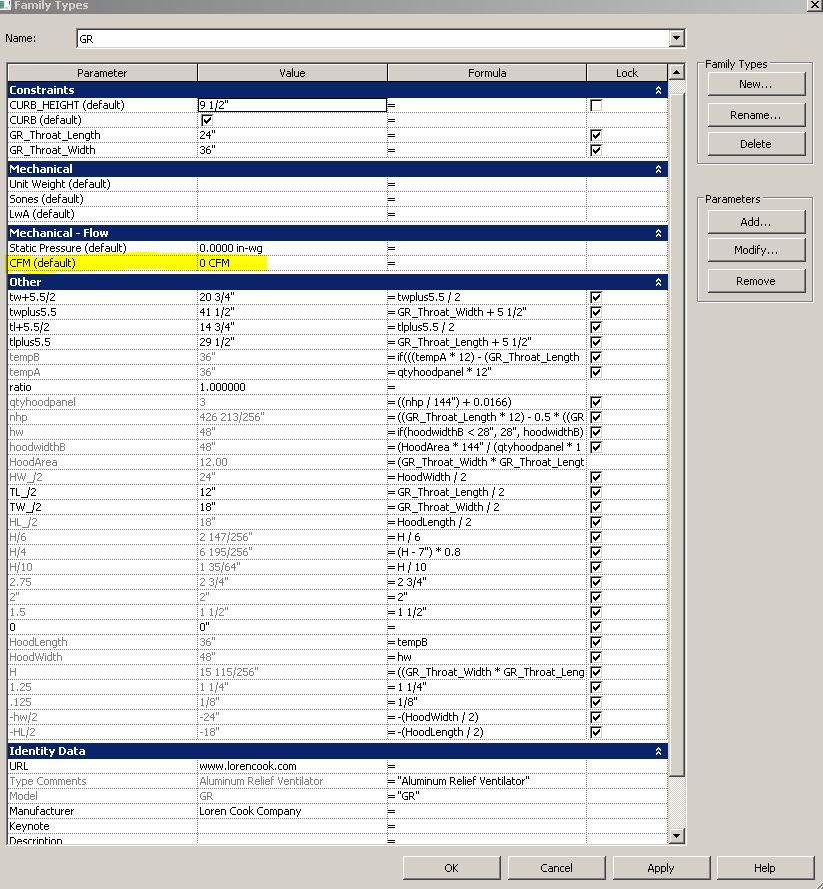This screenshot has width=823, height=889.
Task: Collapse the Mechanical section
Action: pos(657,168)
